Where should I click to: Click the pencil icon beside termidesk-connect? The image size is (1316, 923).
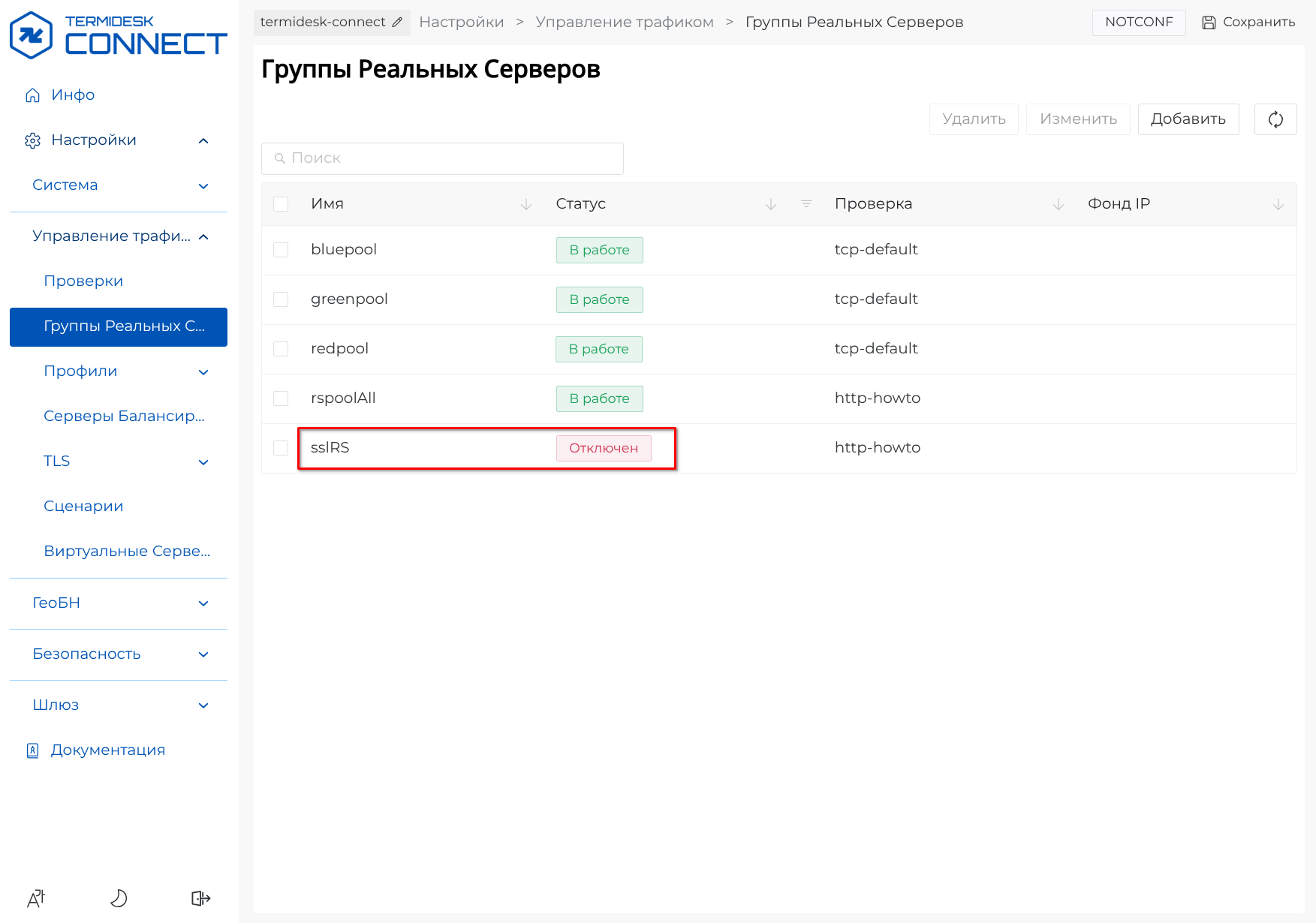point(397,23)
